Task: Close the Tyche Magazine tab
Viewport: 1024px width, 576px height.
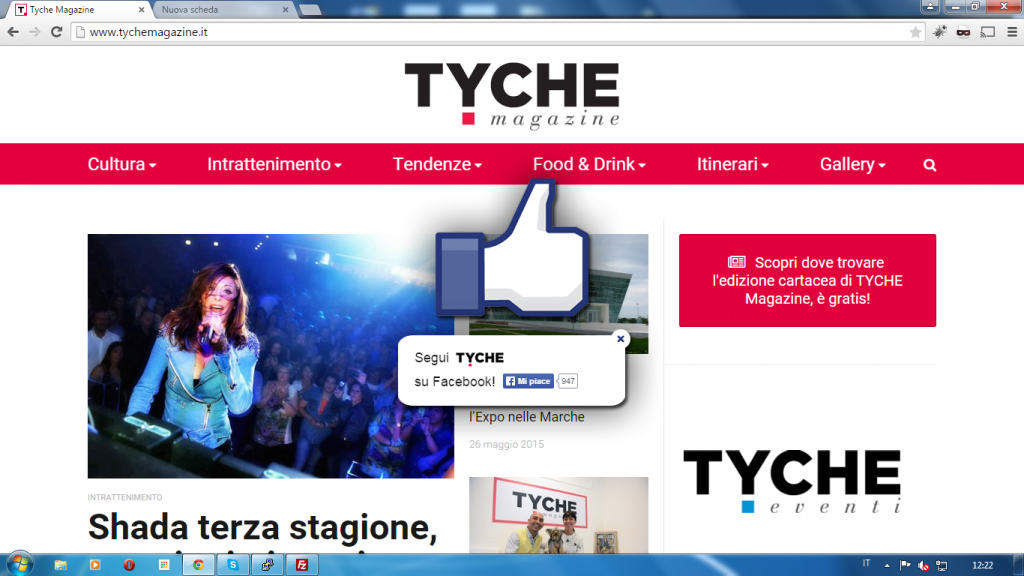Action: pyautogui.click(x=141, y=10)
